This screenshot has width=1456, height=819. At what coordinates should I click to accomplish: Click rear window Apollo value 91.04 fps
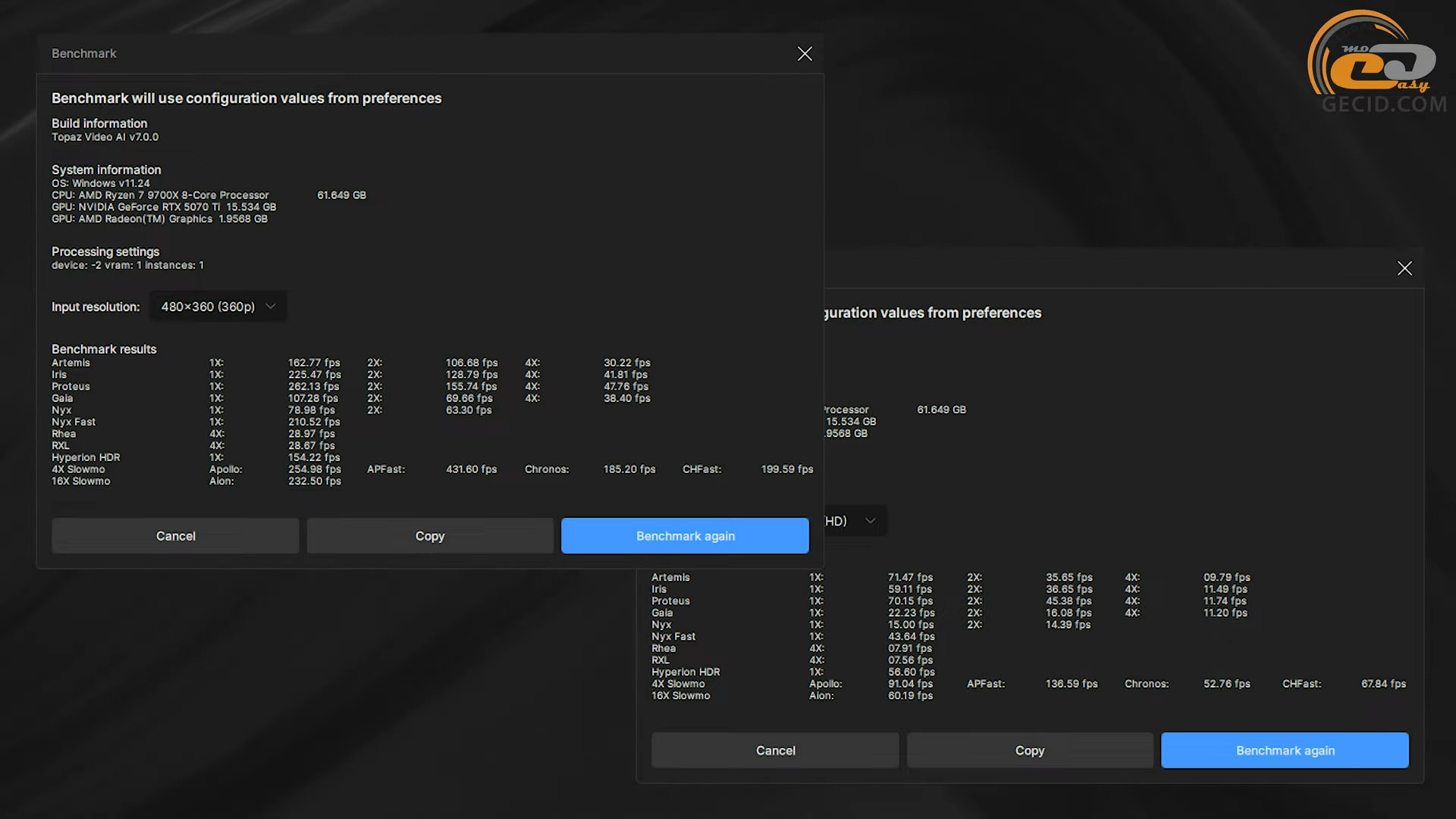(910, 684)
